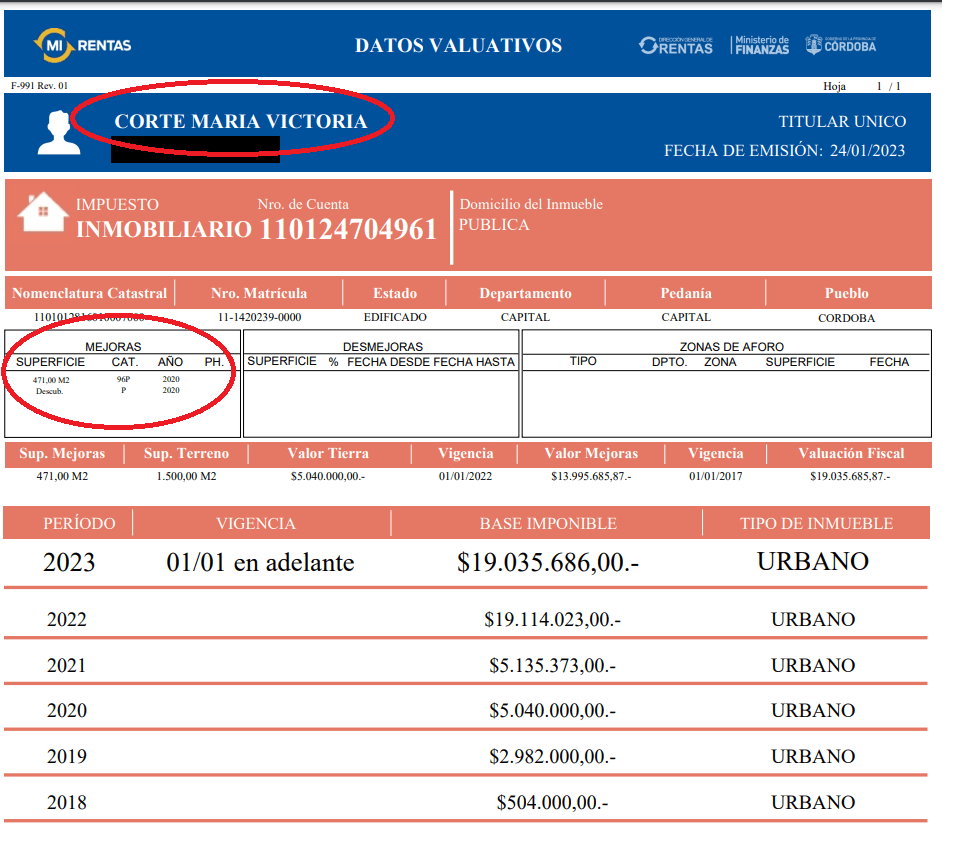Click the BASE IMPONIBLE column header
This screenshot has width=956, height=862.
(547, 523)
